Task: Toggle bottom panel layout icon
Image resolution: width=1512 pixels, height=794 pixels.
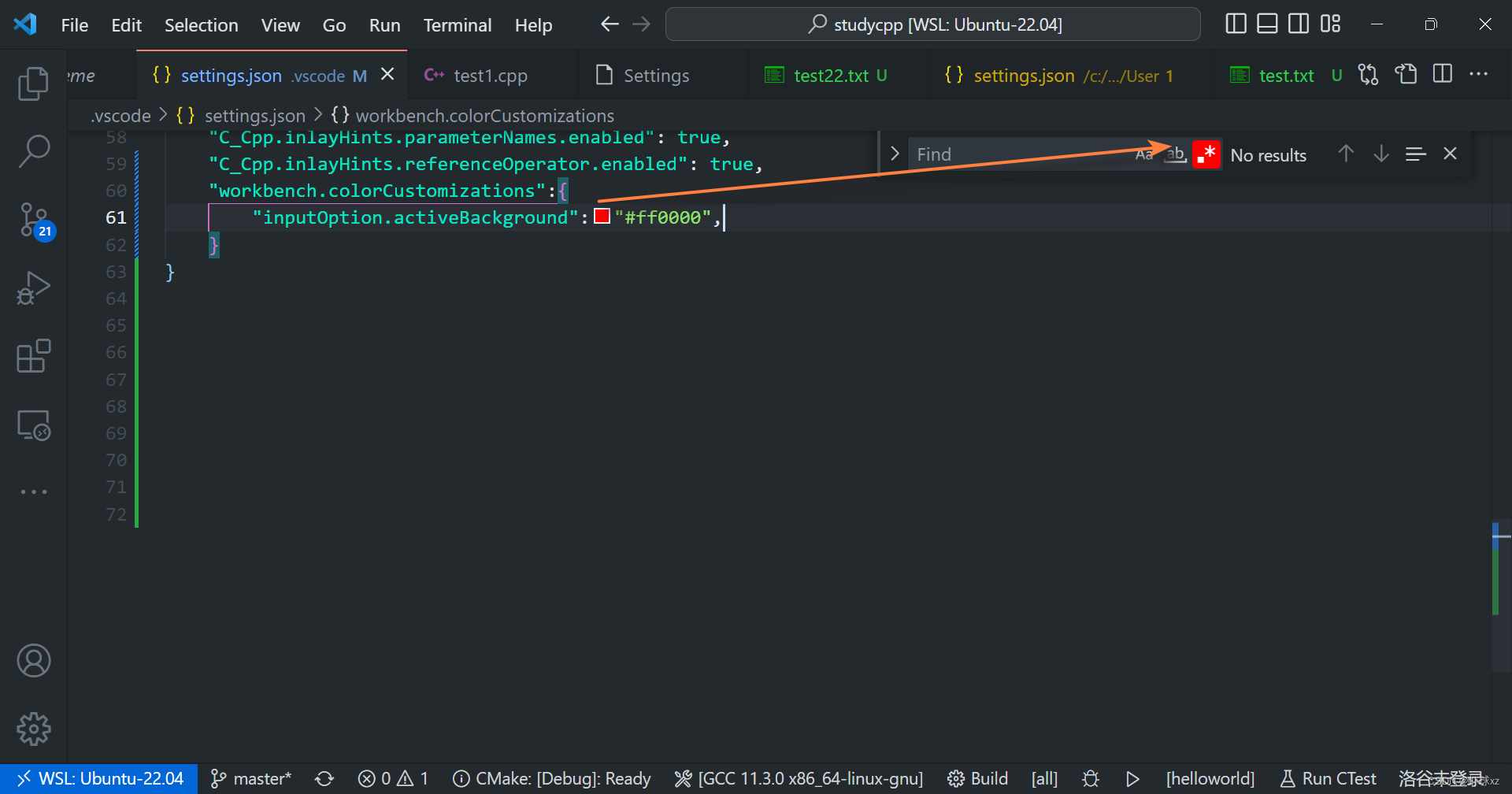Action: pos(1267,24)
